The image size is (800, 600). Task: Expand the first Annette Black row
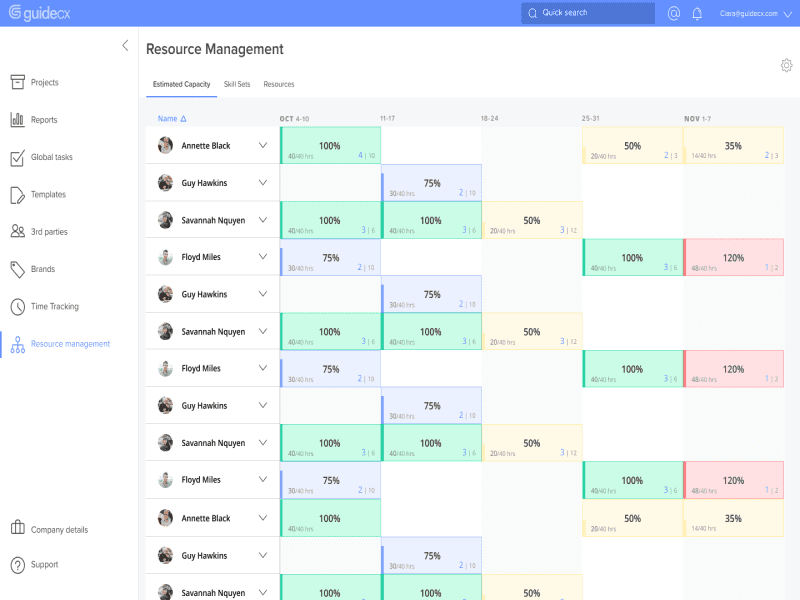tap(263, 145)
